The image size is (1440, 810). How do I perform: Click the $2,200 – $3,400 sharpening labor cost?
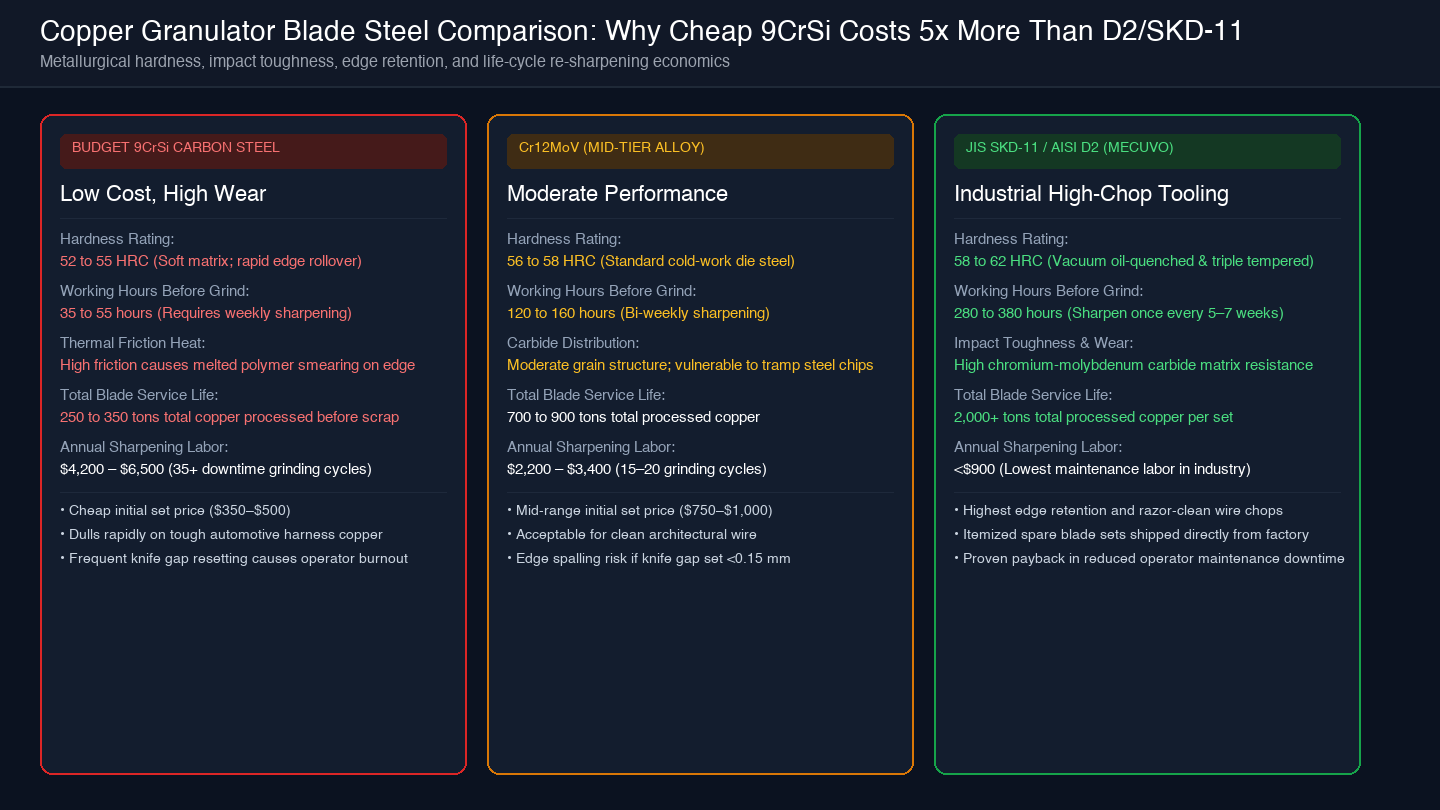(637, 469)
